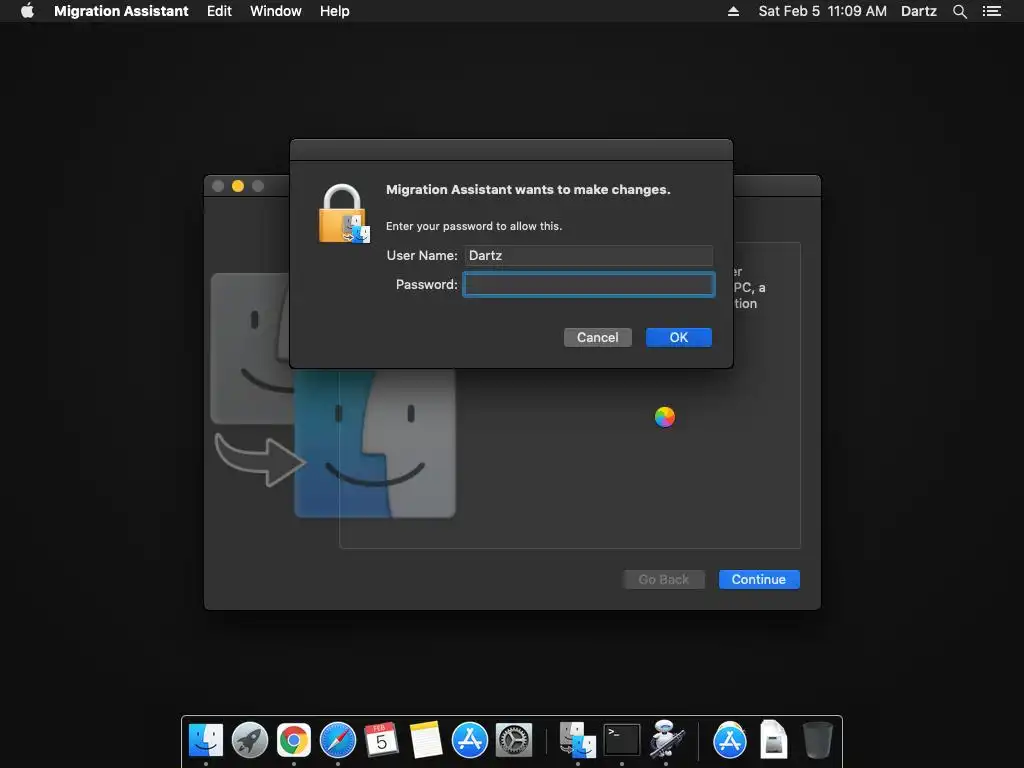Click the padlock icon in the dialog
This screenshot has width=1024, height=768.
click(344, 214)
